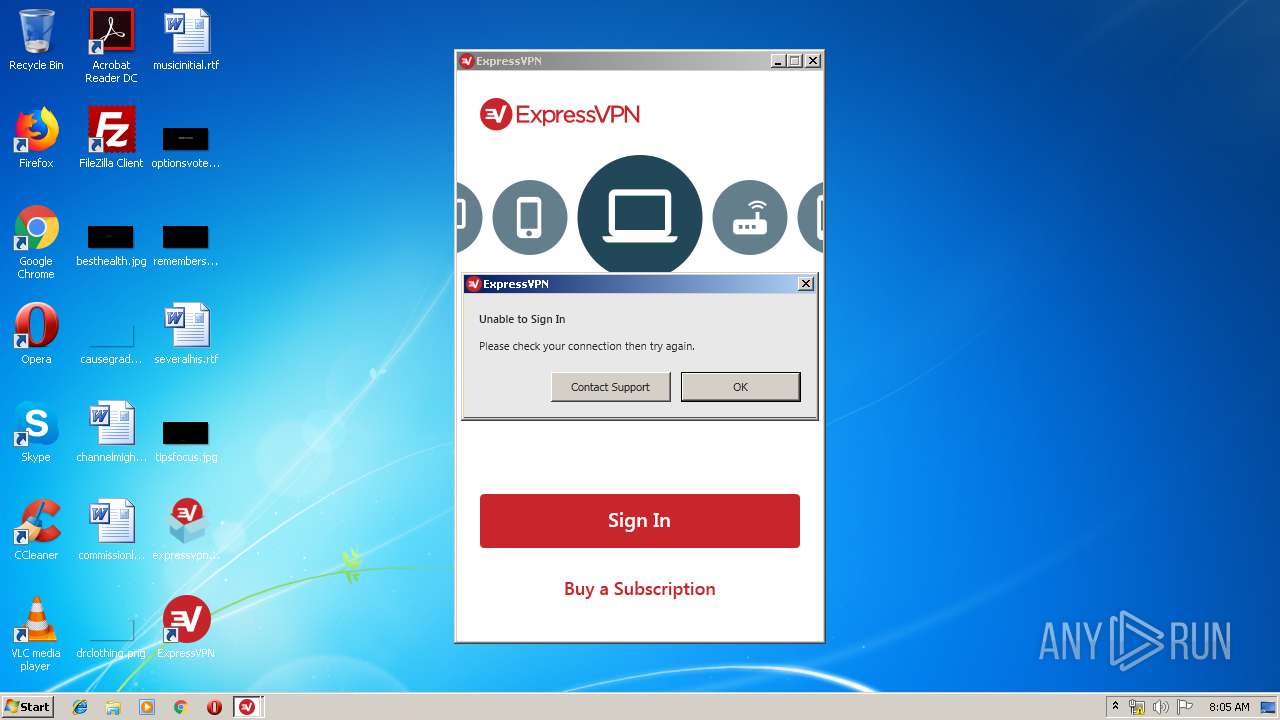Select the musicinitial.rtf file
The width and height of the screenshot is (1280, 720).
pos(186,40)
